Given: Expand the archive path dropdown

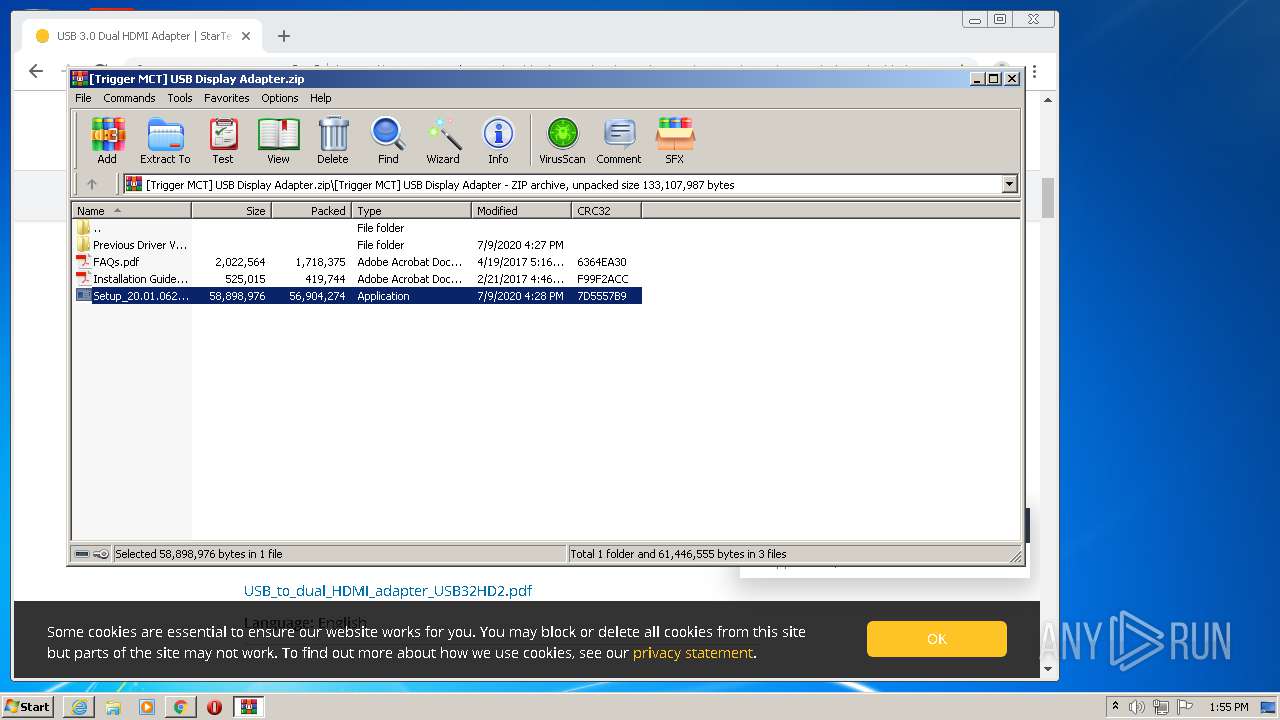Looking at the screenshot, I should 1009,184.
